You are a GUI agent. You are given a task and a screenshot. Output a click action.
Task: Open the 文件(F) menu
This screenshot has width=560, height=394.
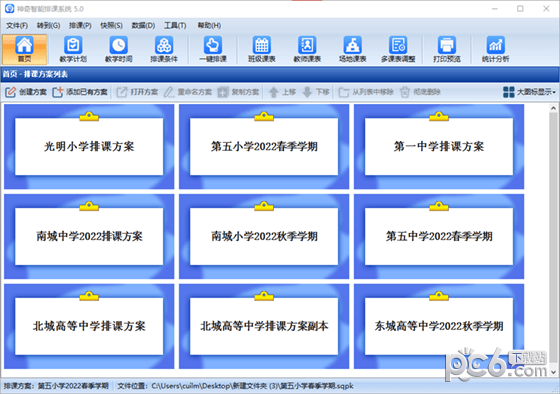pos(17,25)
